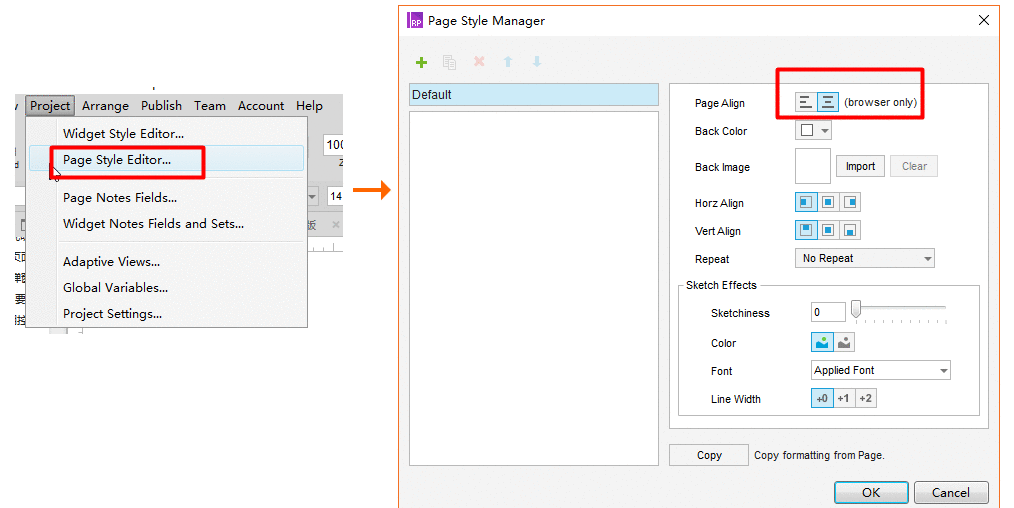Screen dimensions: 1014x508
Task: Choose Global Variables... menu entry
Action: point(167,288)
